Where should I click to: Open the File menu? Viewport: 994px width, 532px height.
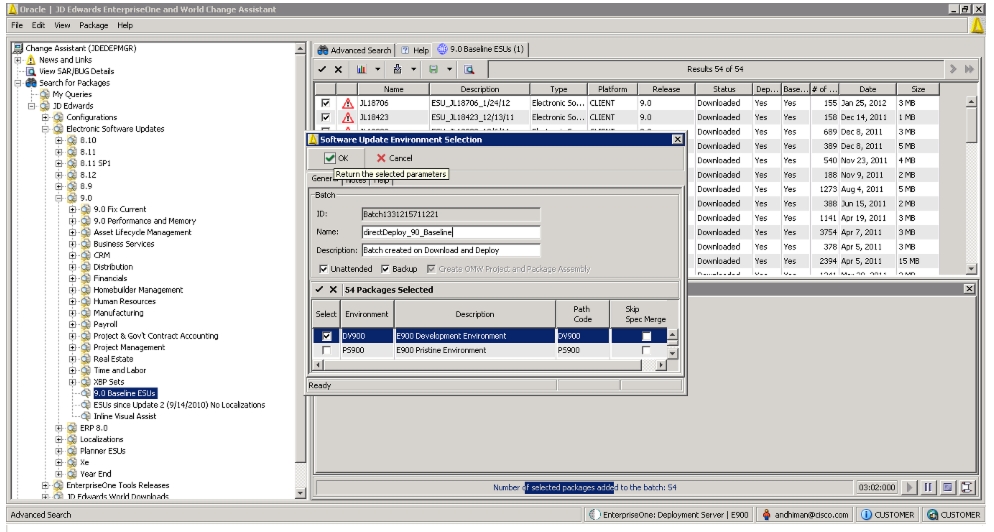point(17,25)
